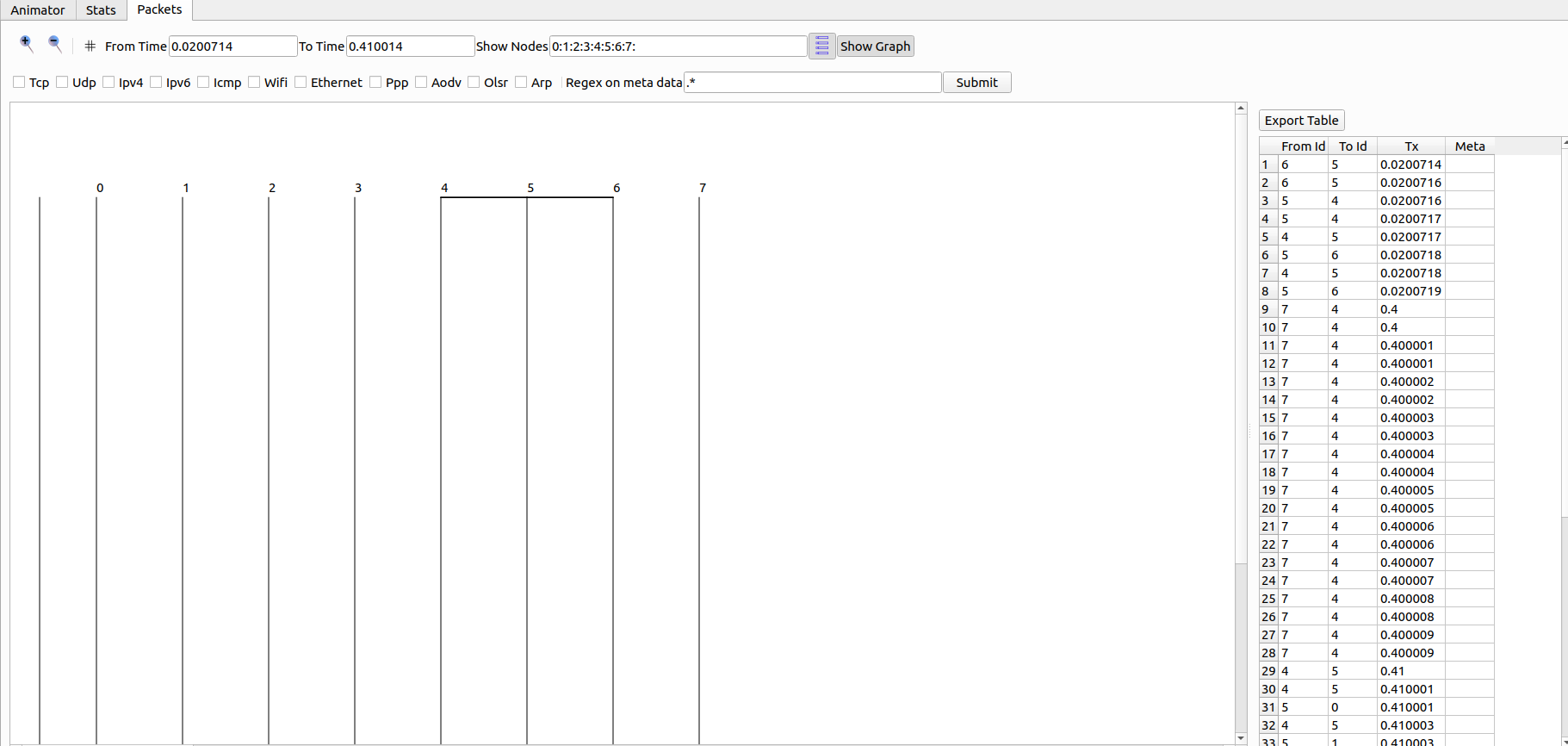Click the Regex on meta data field
The image size is (1568, 746).
(812, 83)
